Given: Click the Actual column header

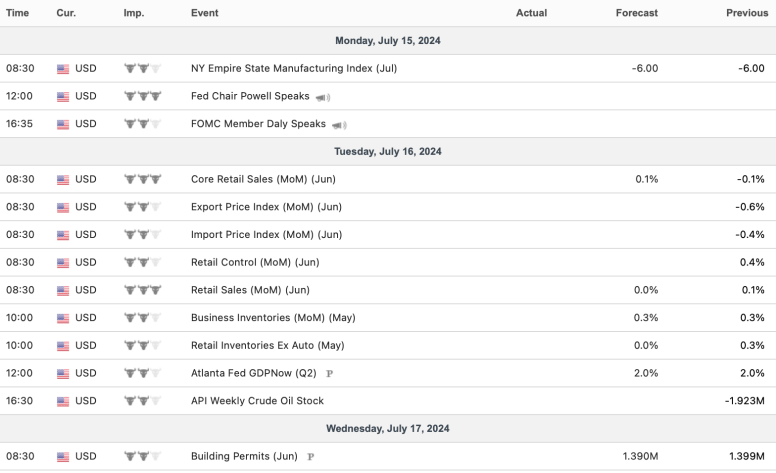Looking at the screenshot, I should (x=532, y=13).
